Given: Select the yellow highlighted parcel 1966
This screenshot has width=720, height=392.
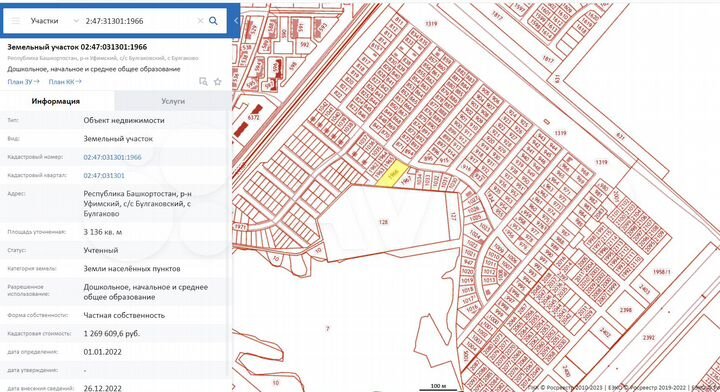Looking at the screenshot, I should click(393, 175).
